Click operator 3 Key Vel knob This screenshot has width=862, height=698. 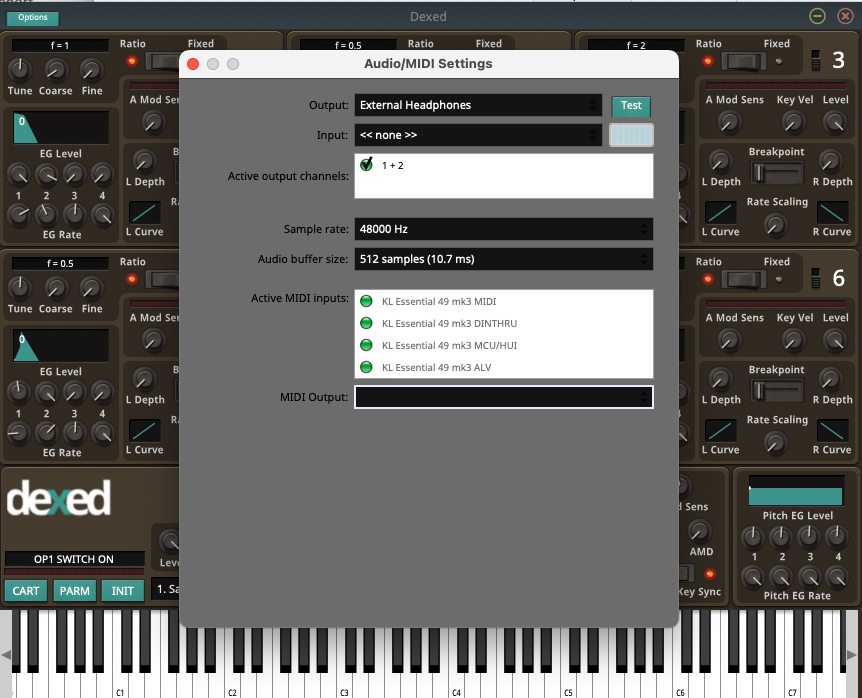coord(793,122)
